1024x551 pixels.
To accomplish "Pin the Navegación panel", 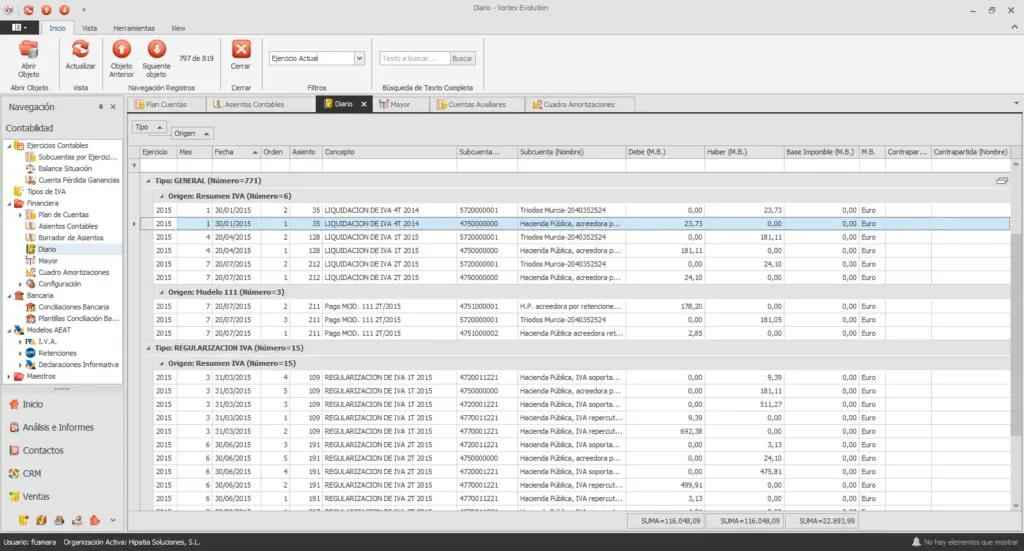I will (101, 106).
